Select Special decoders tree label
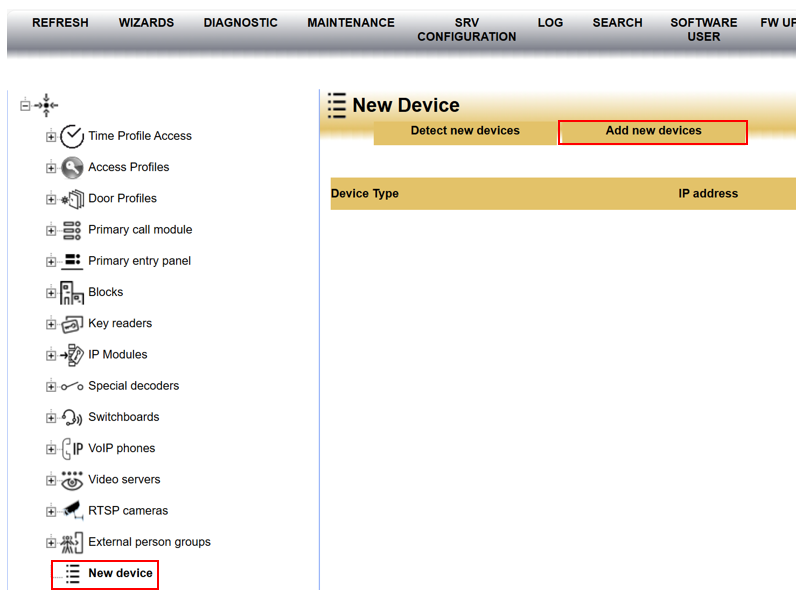803x597 pixels. [134, 386]
